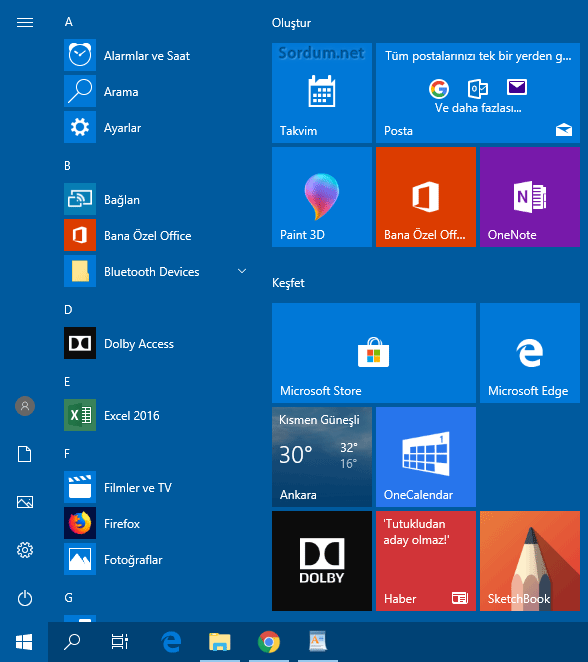
Task: Launch Firefox from the app list
Action: [x=80, y=523]
